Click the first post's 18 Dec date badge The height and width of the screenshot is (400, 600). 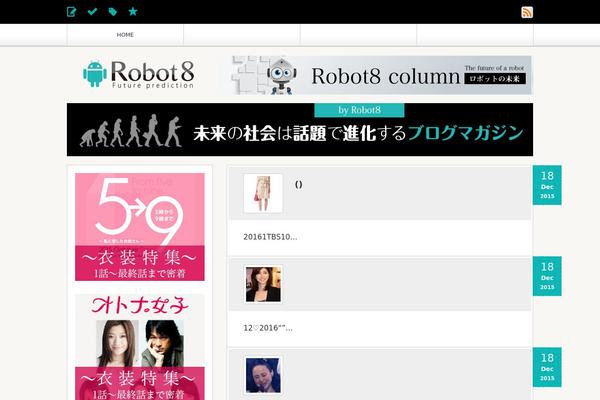[x=547, y=185]
